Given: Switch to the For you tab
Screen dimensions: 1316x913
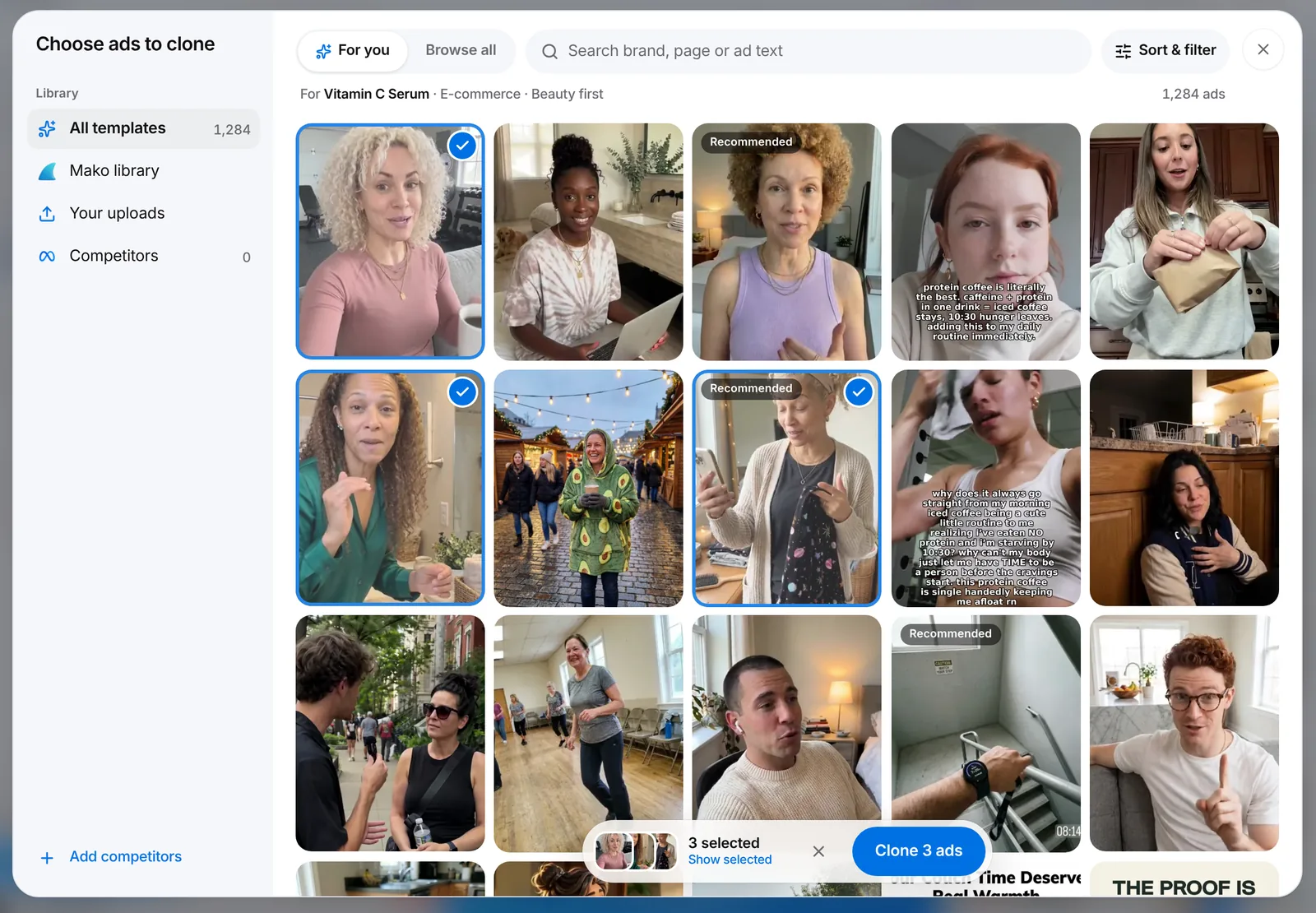Looking at the screenshot, I should pyautogui.click(x=353, y=51).
